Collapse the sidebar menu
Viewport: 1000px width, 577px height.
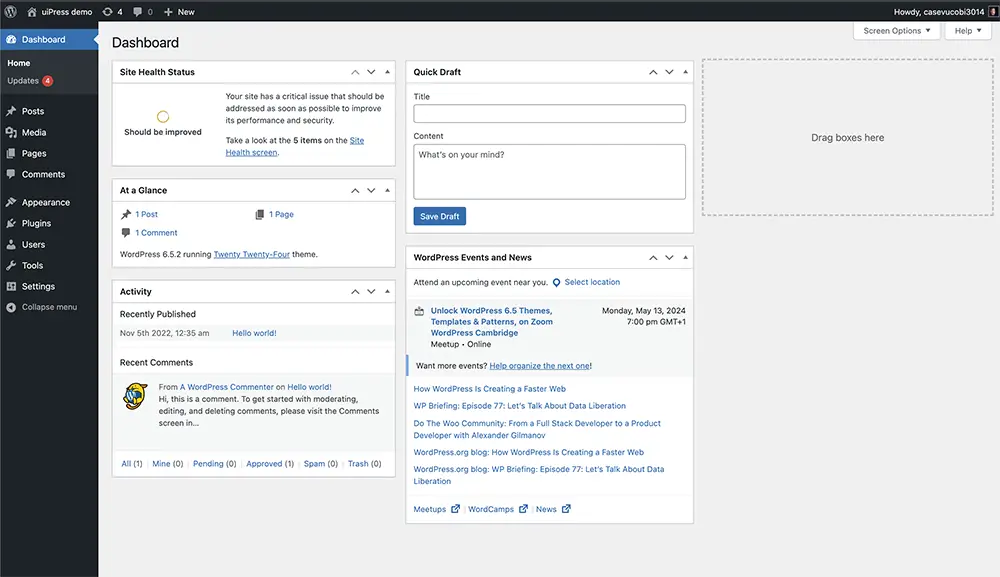click(x=49, y=307)
